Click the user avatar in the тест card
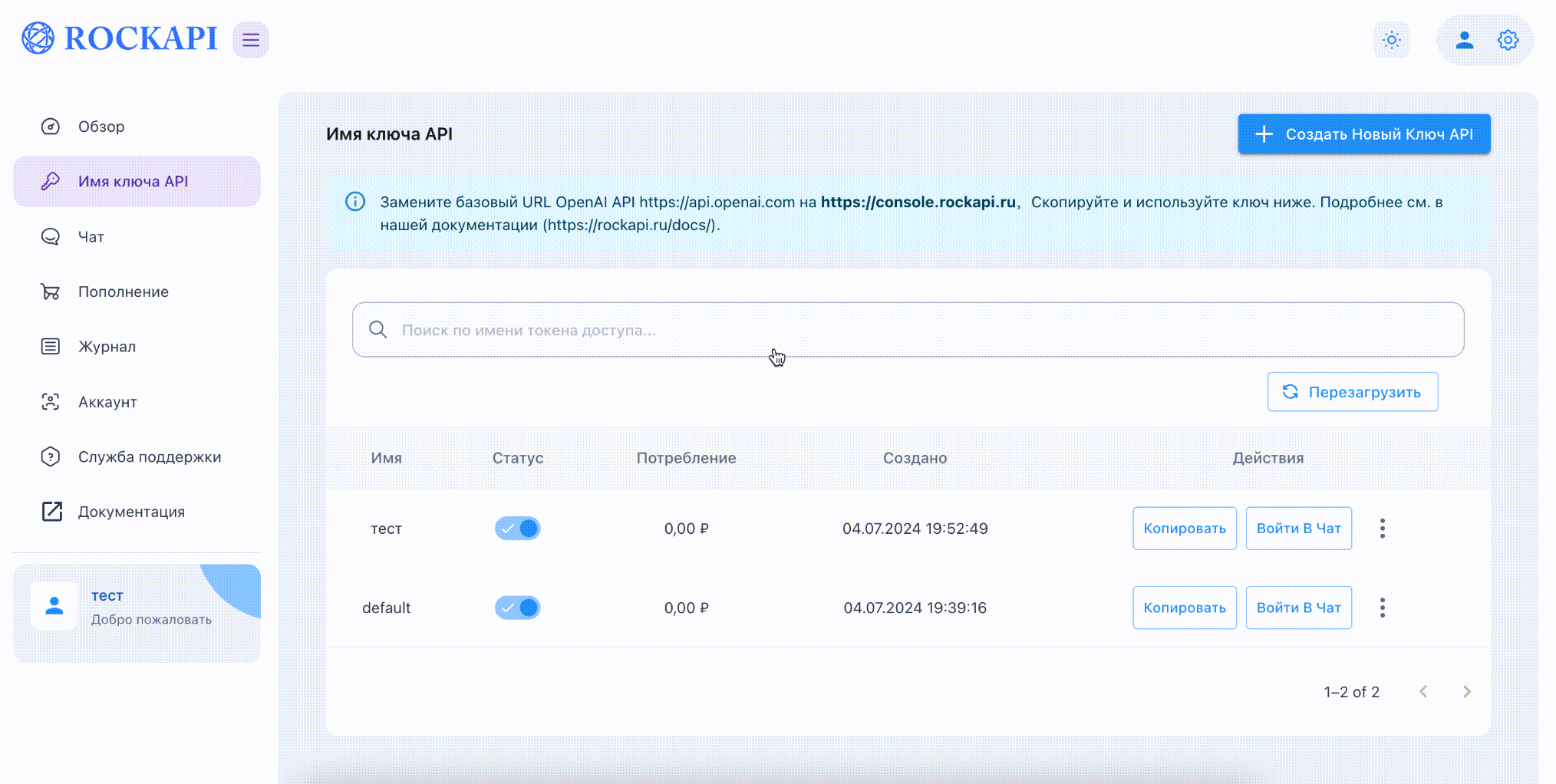The width and height of the screenshot is (1556, 784). [54, 606]
